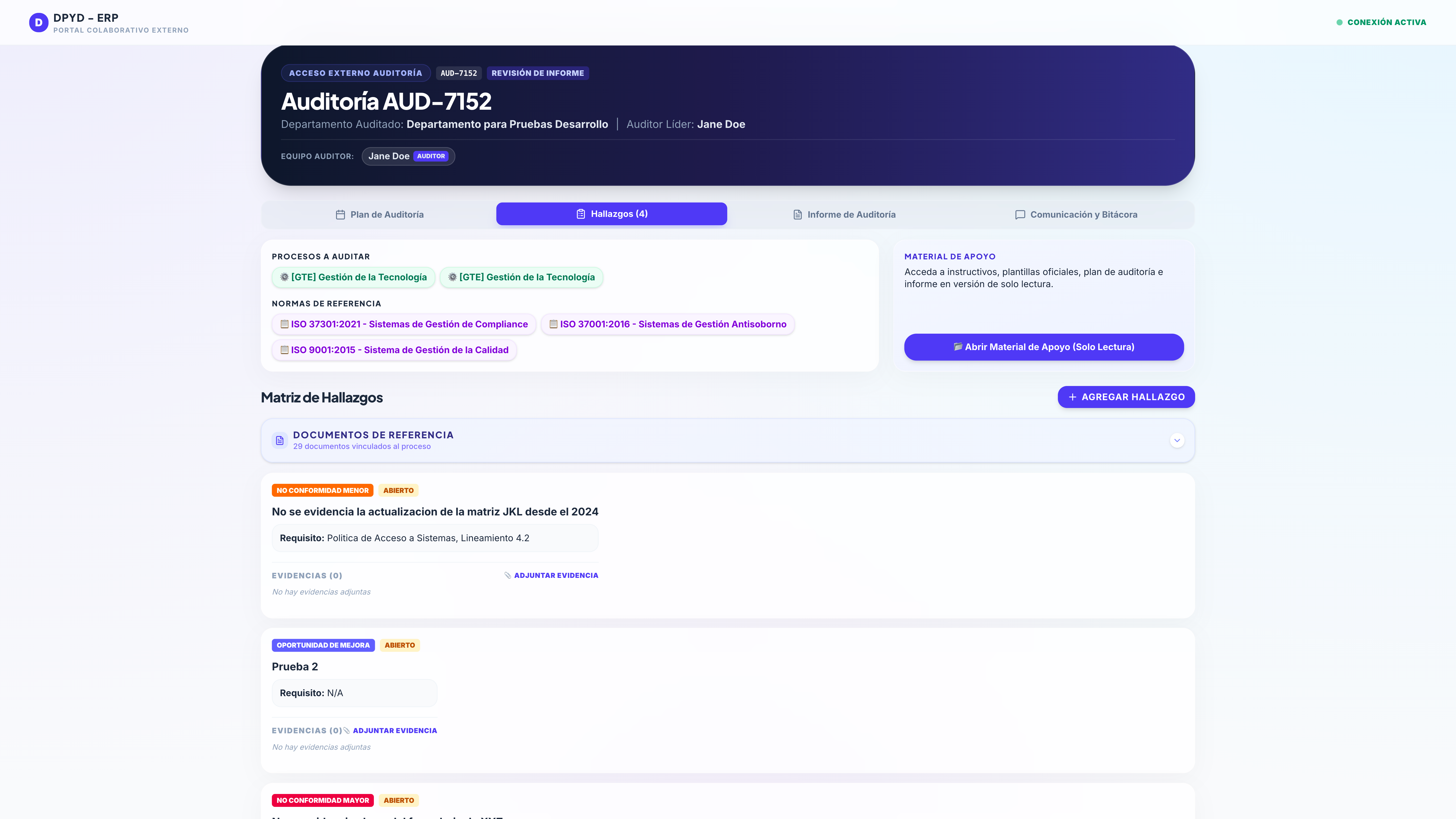Image resolution: width=1456 pixels, height=819 pixels.
Task: Click the NO CONFORMIDAD MENOR badge
Action: (x=322, y=490)
